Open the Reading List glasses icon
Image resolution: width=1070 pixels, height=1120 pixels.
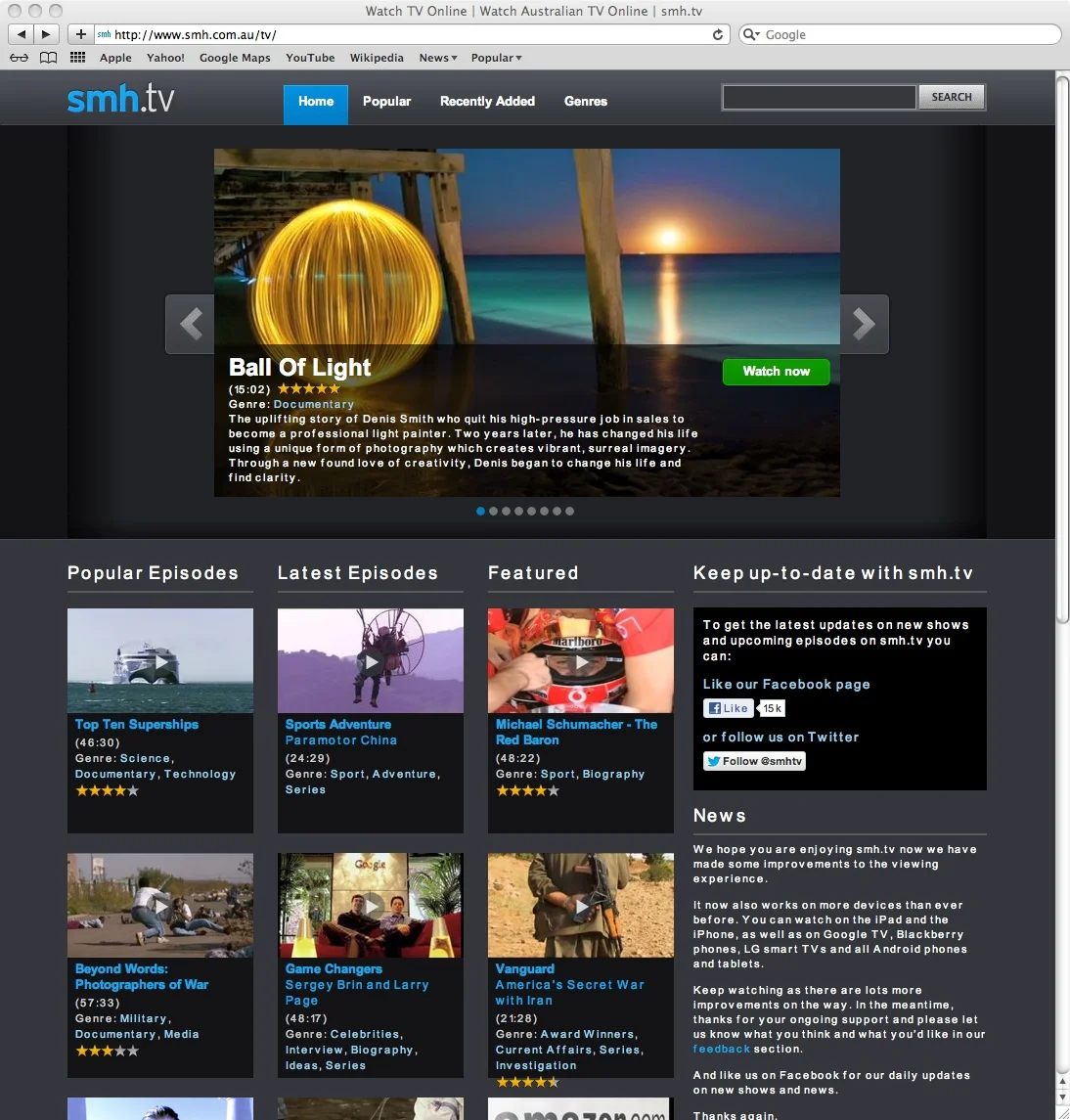click(x=20, y=58)
